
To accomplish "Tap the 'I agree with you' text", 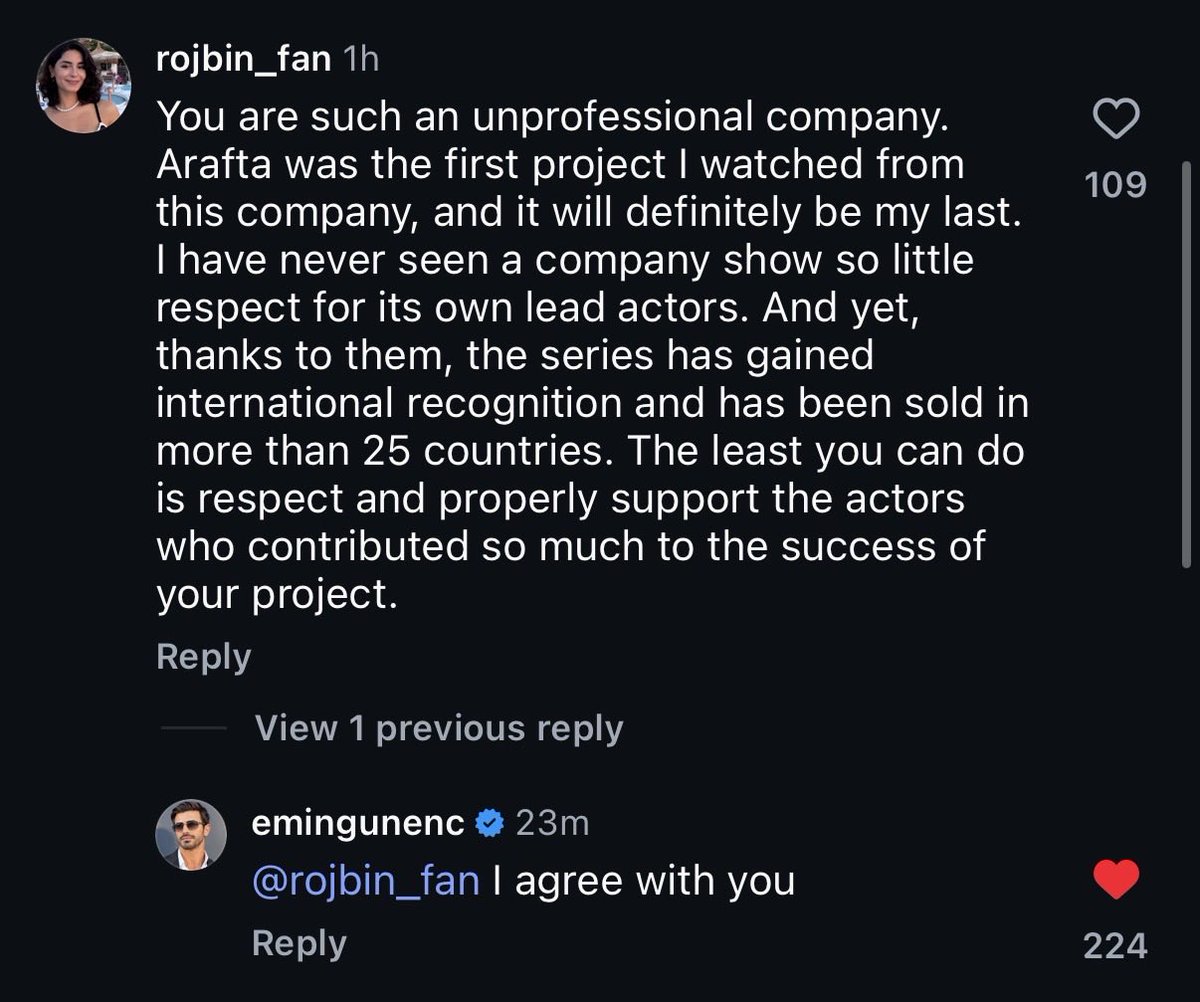I will 644,882.
